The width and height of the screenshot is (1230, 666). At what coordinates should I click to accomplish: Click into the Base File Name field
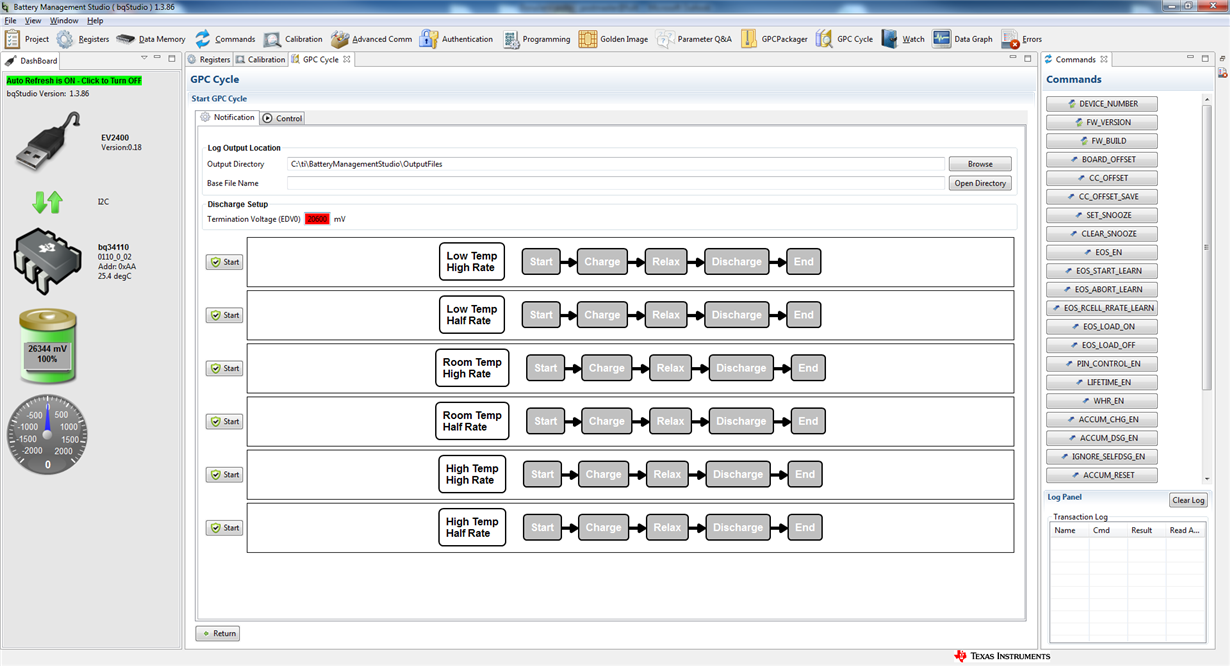[x=616, y=183]
